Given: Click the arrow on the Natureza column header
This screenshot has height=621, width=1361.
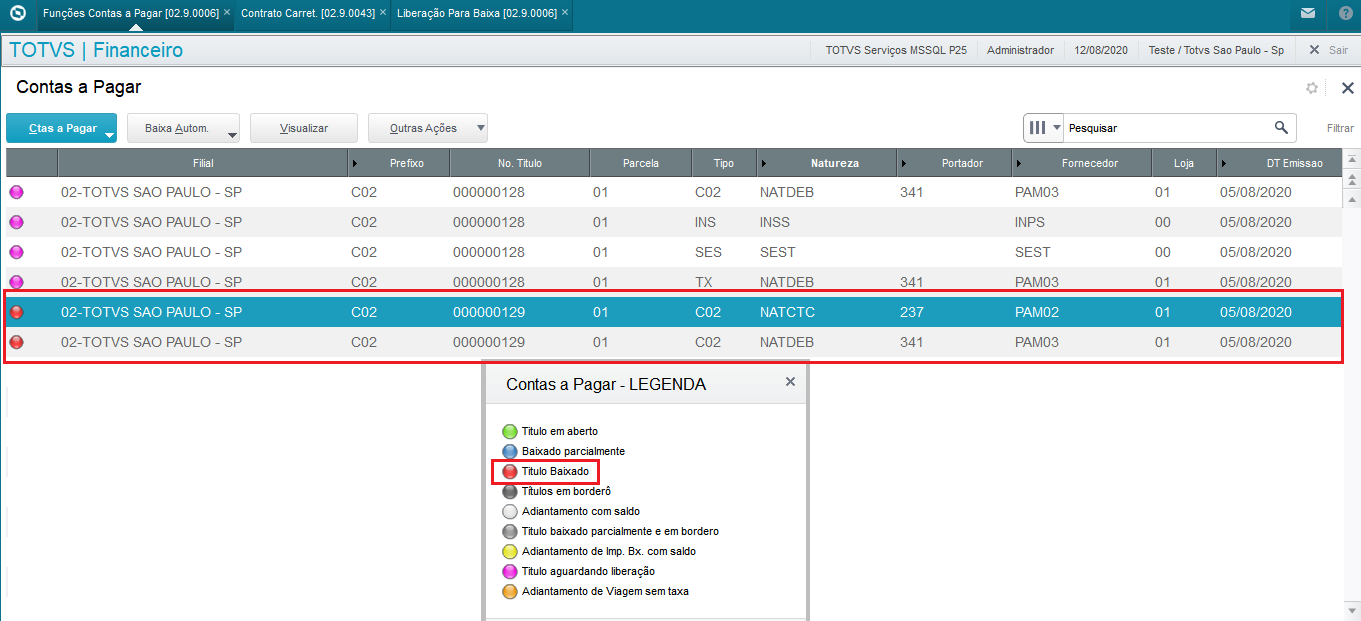Looking at the screenshot, I should point(764,163).
